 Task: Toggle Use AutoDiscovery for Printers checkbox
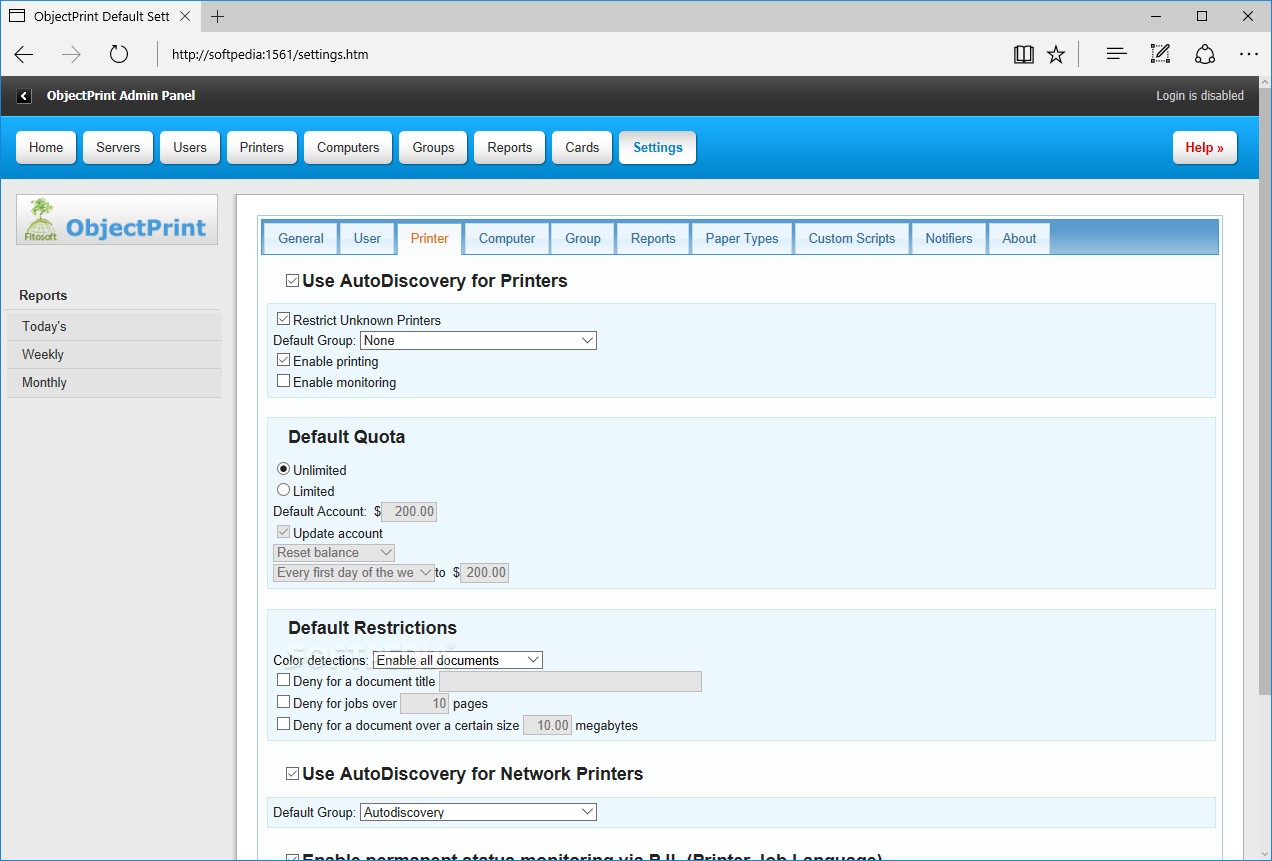292,281
